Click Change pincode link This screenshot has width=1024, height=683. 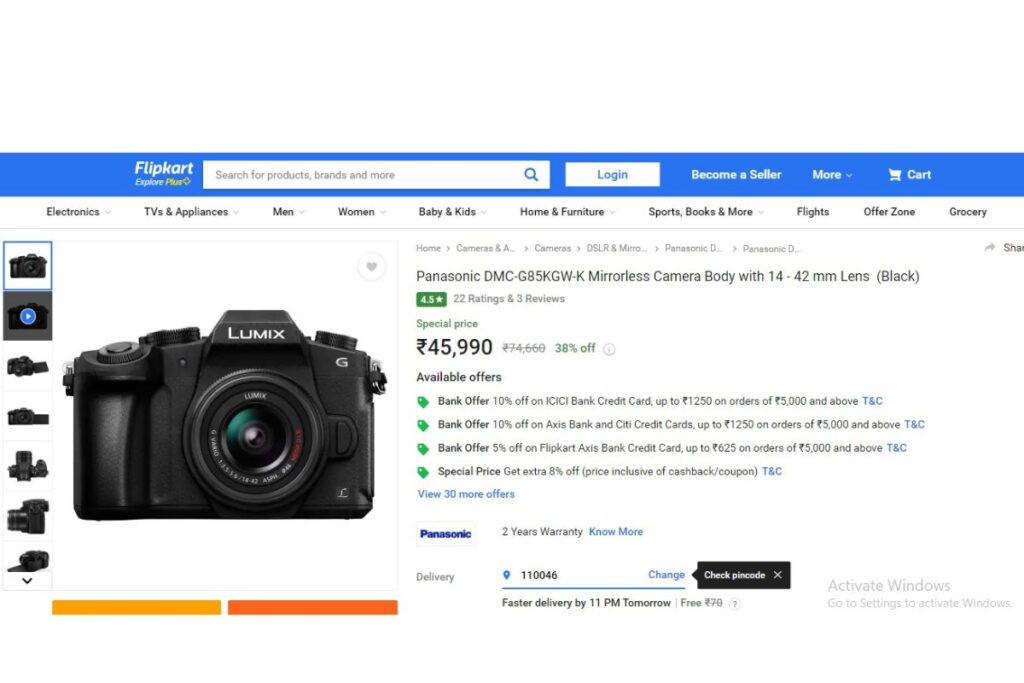click(x=666, y=575)
